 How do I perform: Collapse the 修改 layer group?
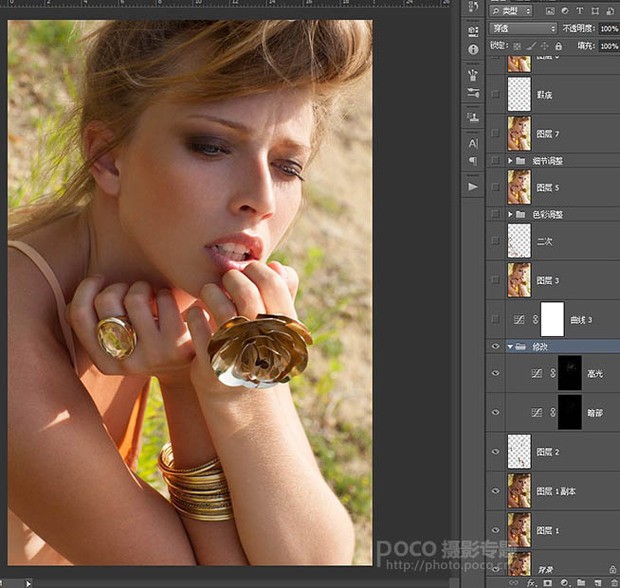[510, 346]
